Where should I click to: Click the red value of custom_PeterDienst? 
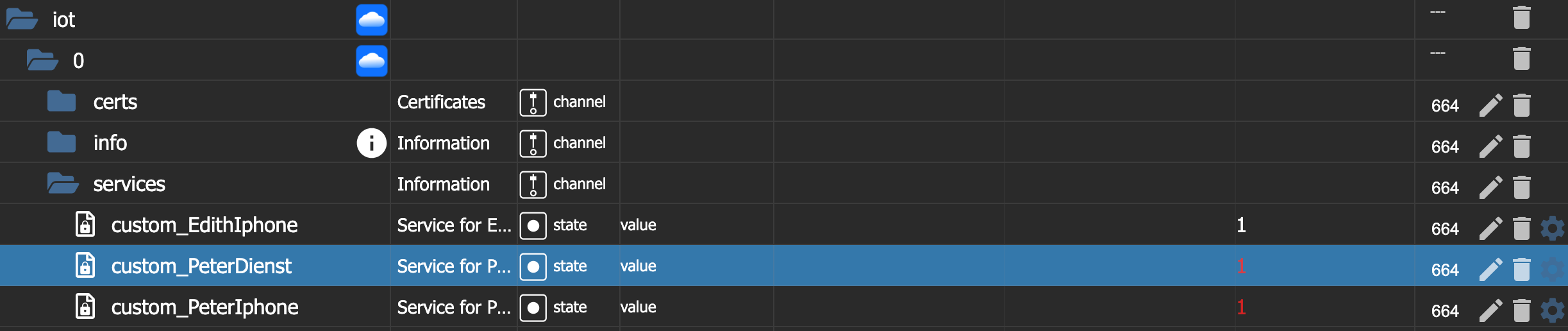(x=1241, y=266)
